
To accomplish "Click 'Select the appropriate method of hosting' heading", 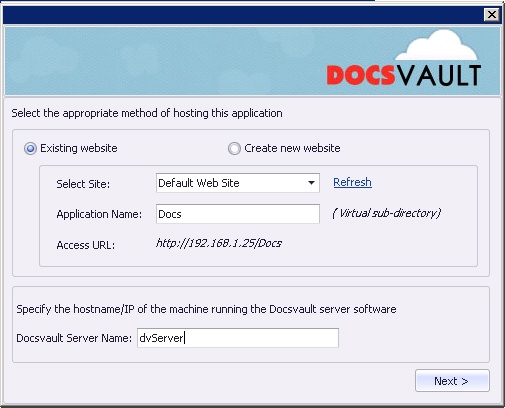I will click(x=147, y=113).
